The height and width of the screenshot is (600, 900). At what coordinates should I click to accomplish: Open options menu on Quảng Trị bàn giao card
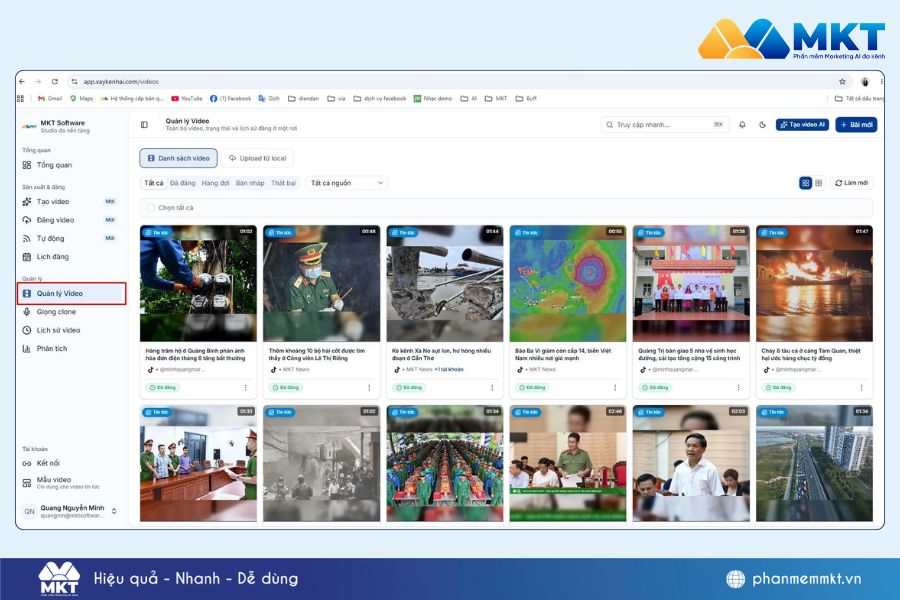point(738,388)
